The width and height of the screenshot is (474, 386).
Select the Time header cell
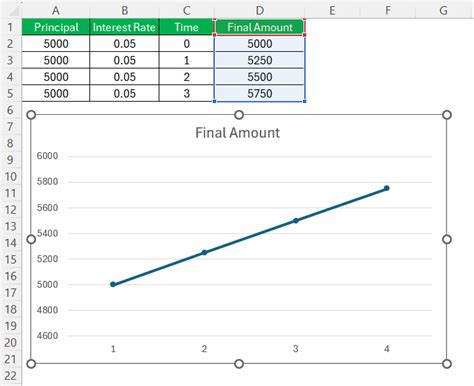[x=186, y=27]
